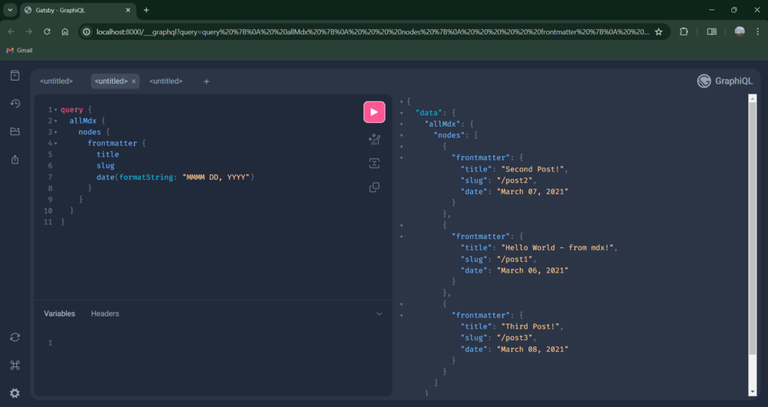Open GraphiQL settings with the gear icon
Viewport: 768px width, 407px height.
pos(15,393)
